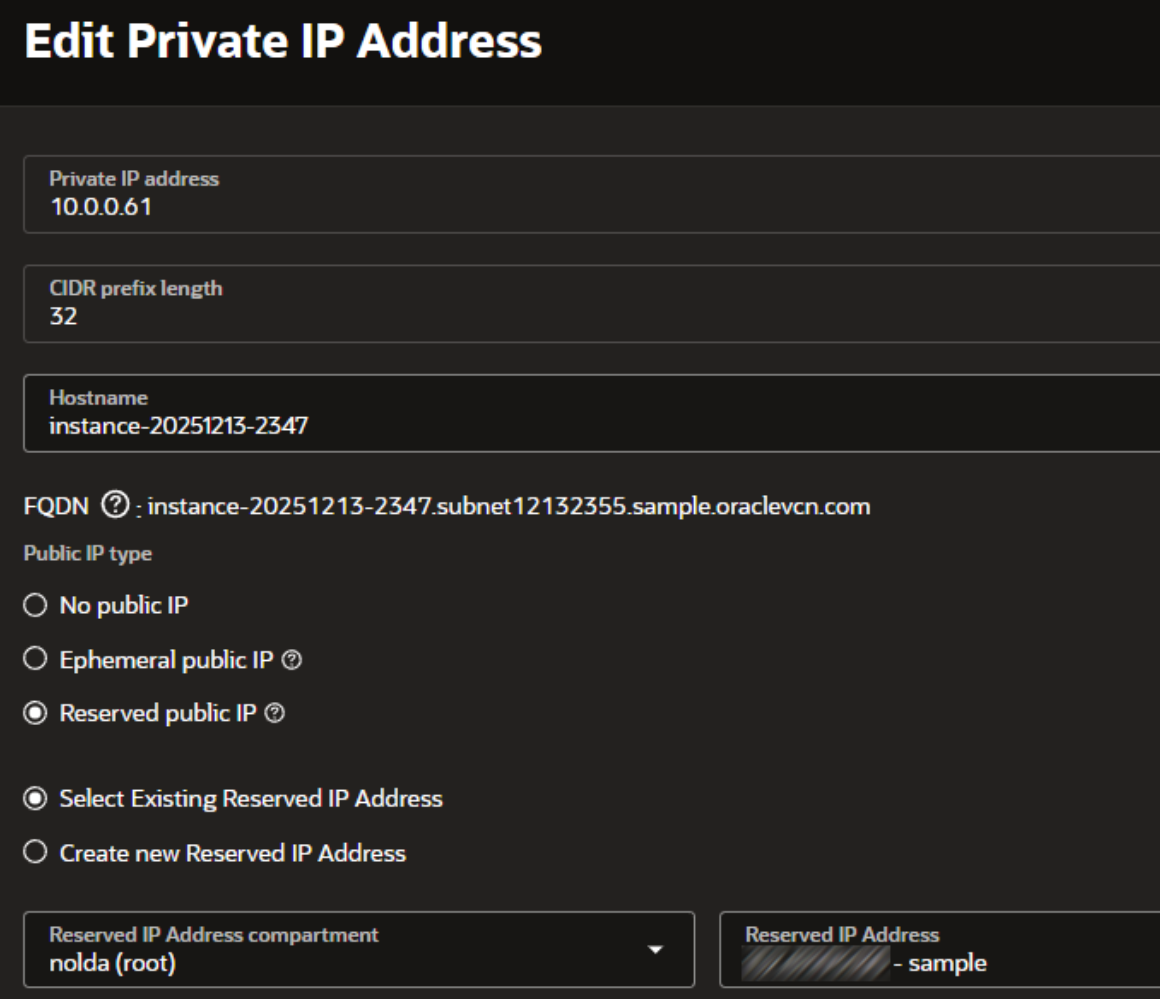1160x999 pixels.
Task: Show help for Reserved public IP
Action: 274,713
